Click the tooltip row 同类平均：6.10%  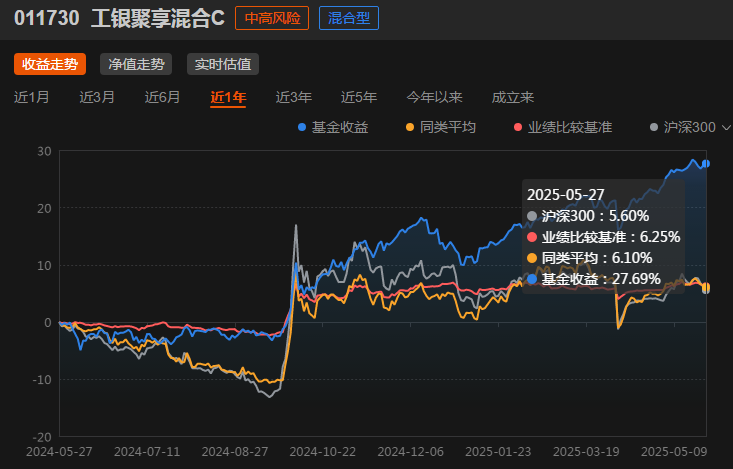(589, 258)
